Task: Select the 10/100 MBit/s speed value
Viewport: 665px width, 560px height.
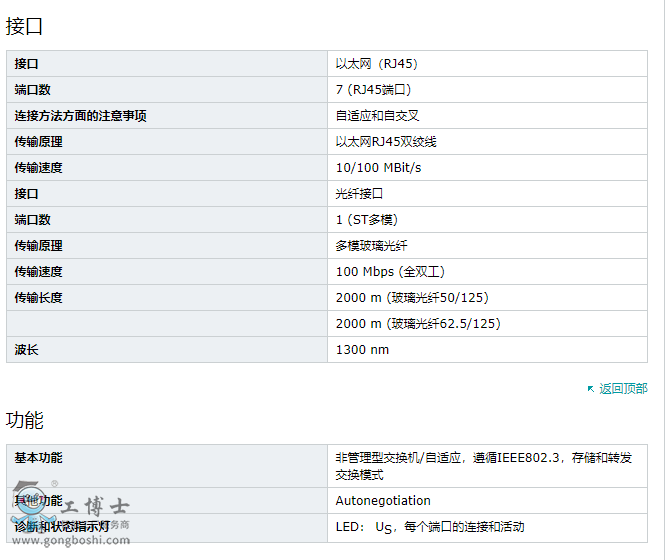Action: (378, 168)
